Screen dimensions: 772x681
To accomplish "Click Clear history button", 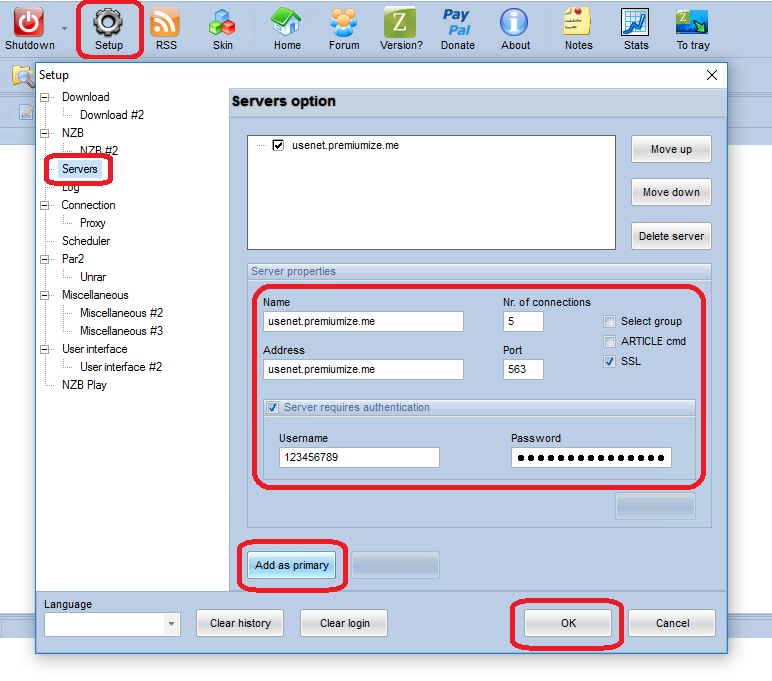I will point(240,623).
